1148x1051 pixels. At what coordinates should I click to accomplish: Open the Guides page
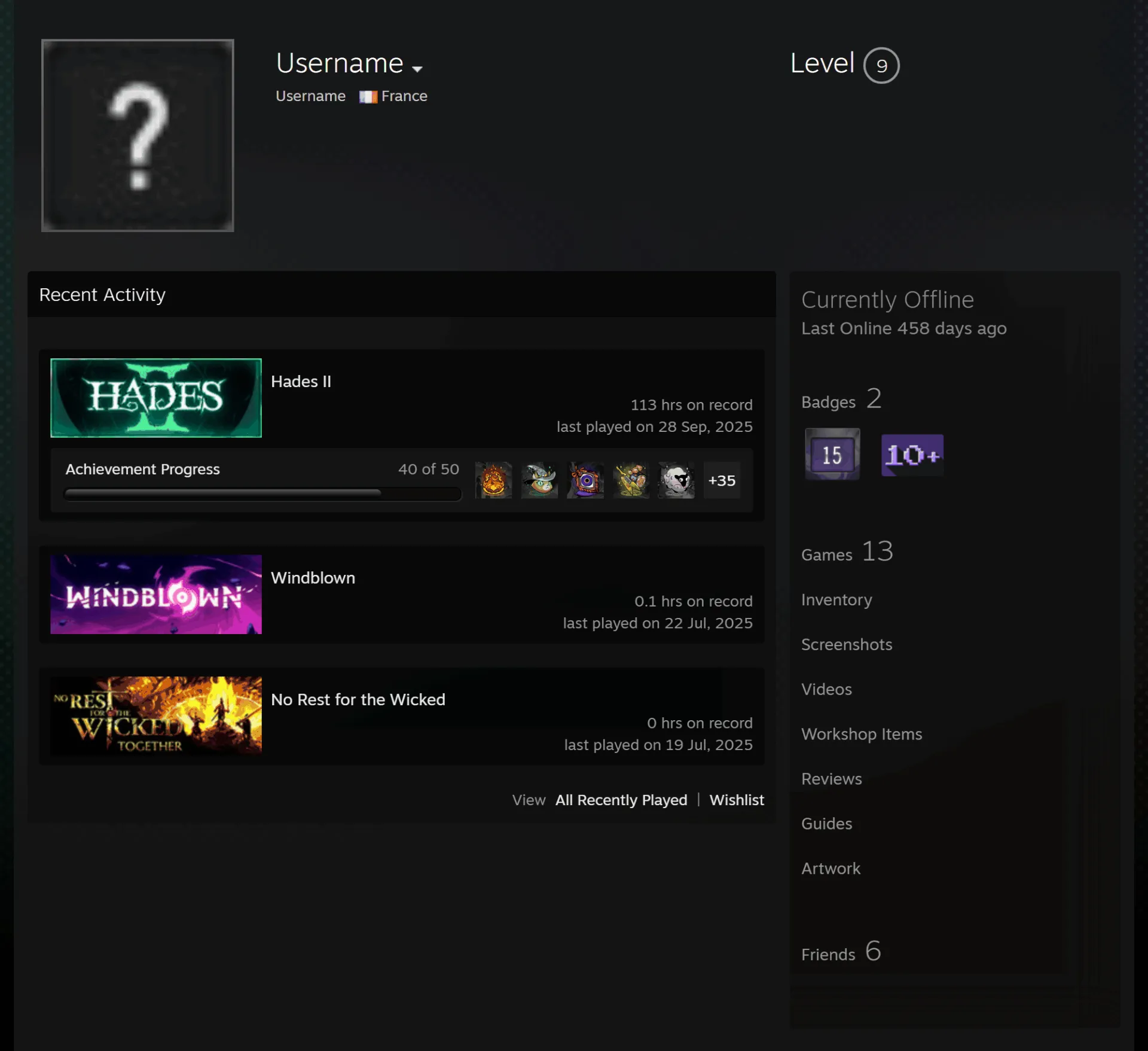click(x=826, y=824)
